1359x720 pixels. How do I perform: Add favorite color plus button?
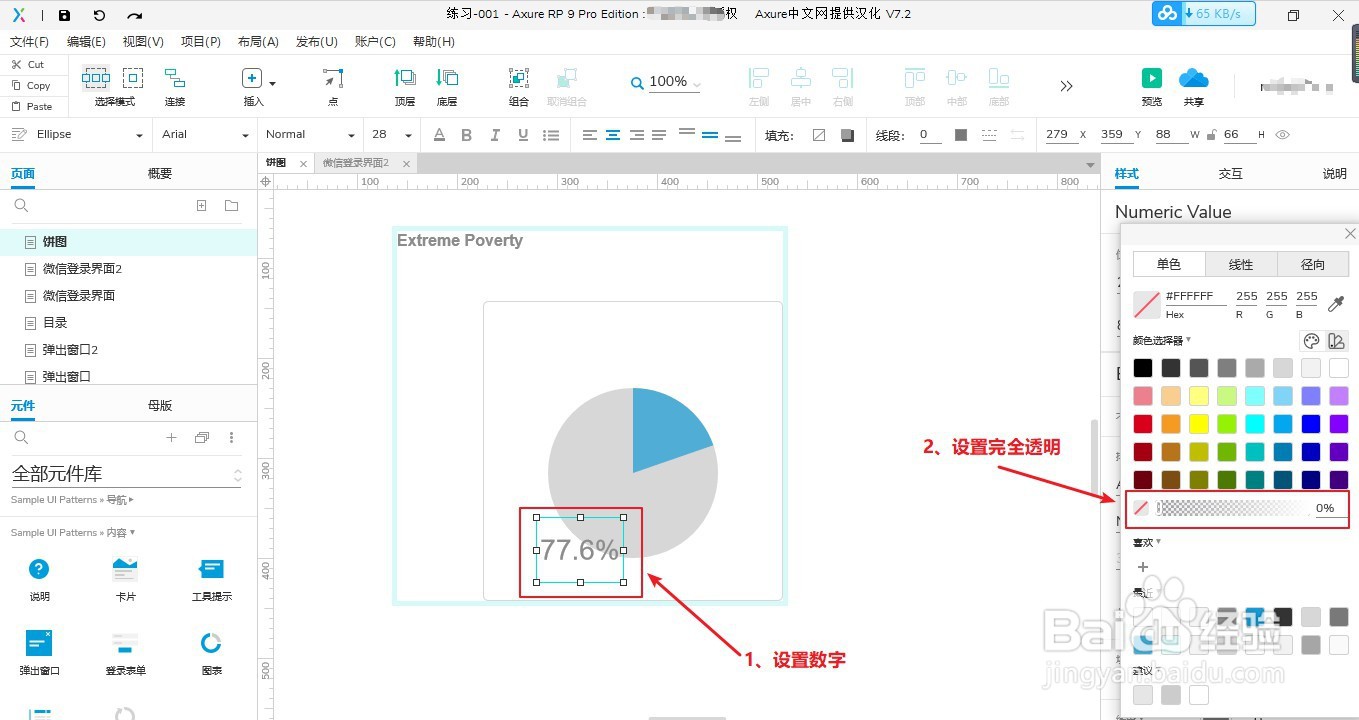(x=1143, y=567)
